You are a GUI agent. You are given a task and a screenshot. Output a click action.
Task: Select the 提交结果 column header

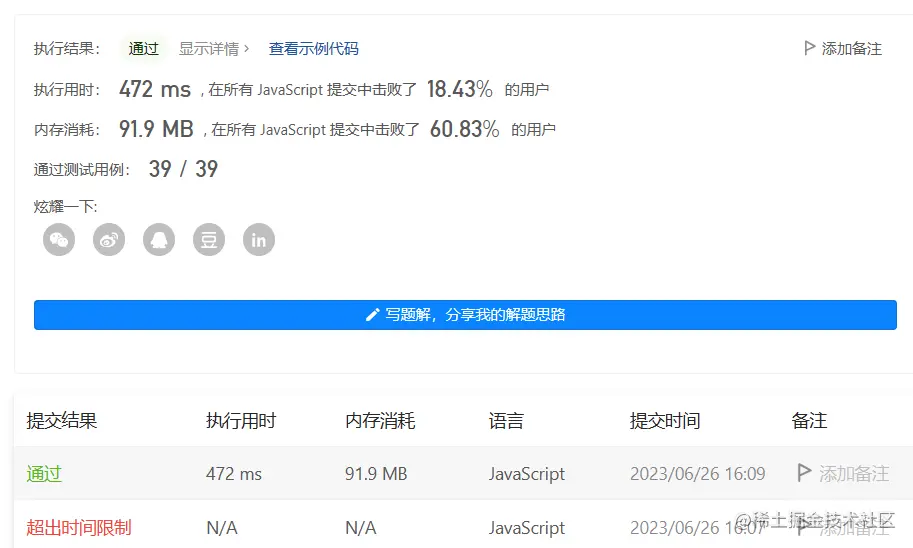click(62, 420)
